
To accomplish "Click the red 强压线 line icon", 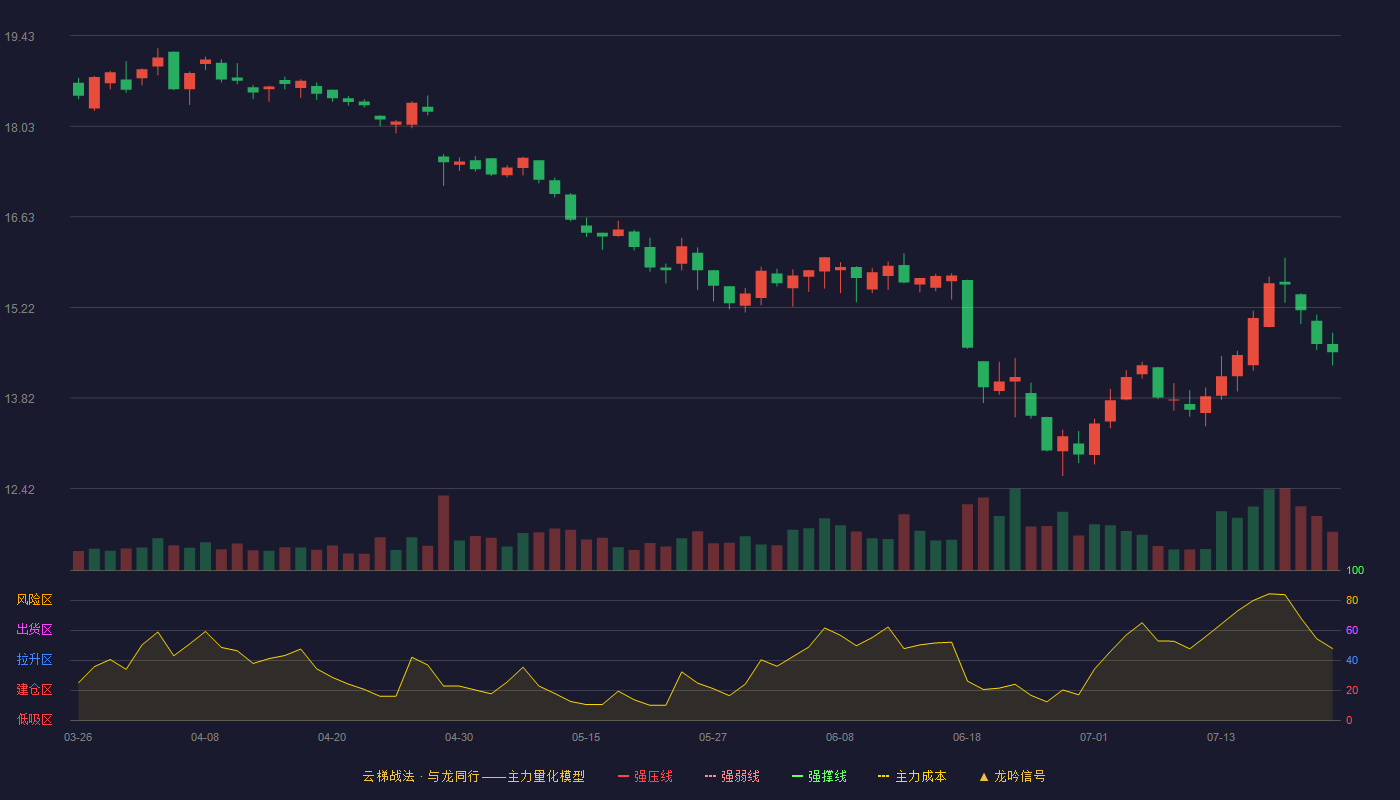I will [623, 776].
